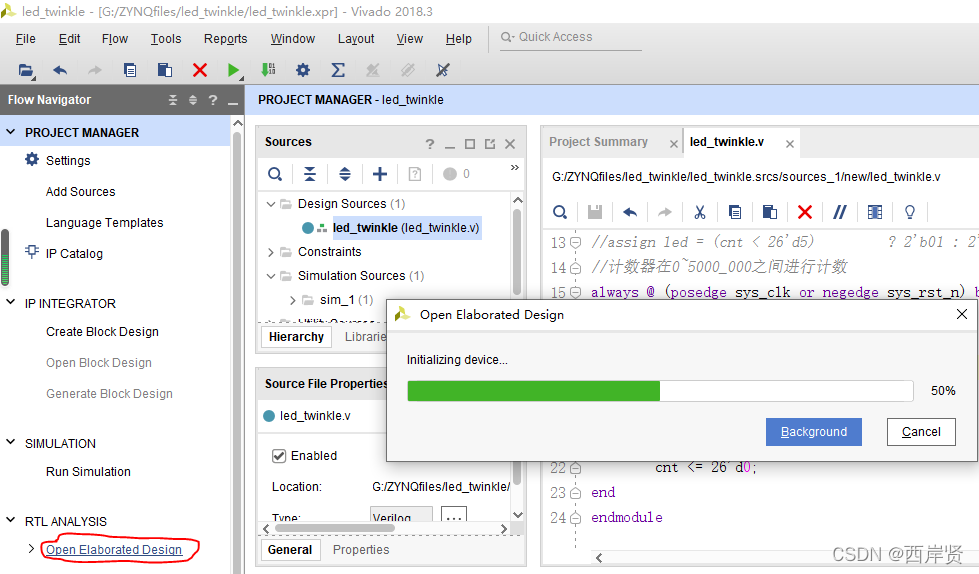Float the Sources panel window
The image size is (979, 574).
(x=490, y=144)
